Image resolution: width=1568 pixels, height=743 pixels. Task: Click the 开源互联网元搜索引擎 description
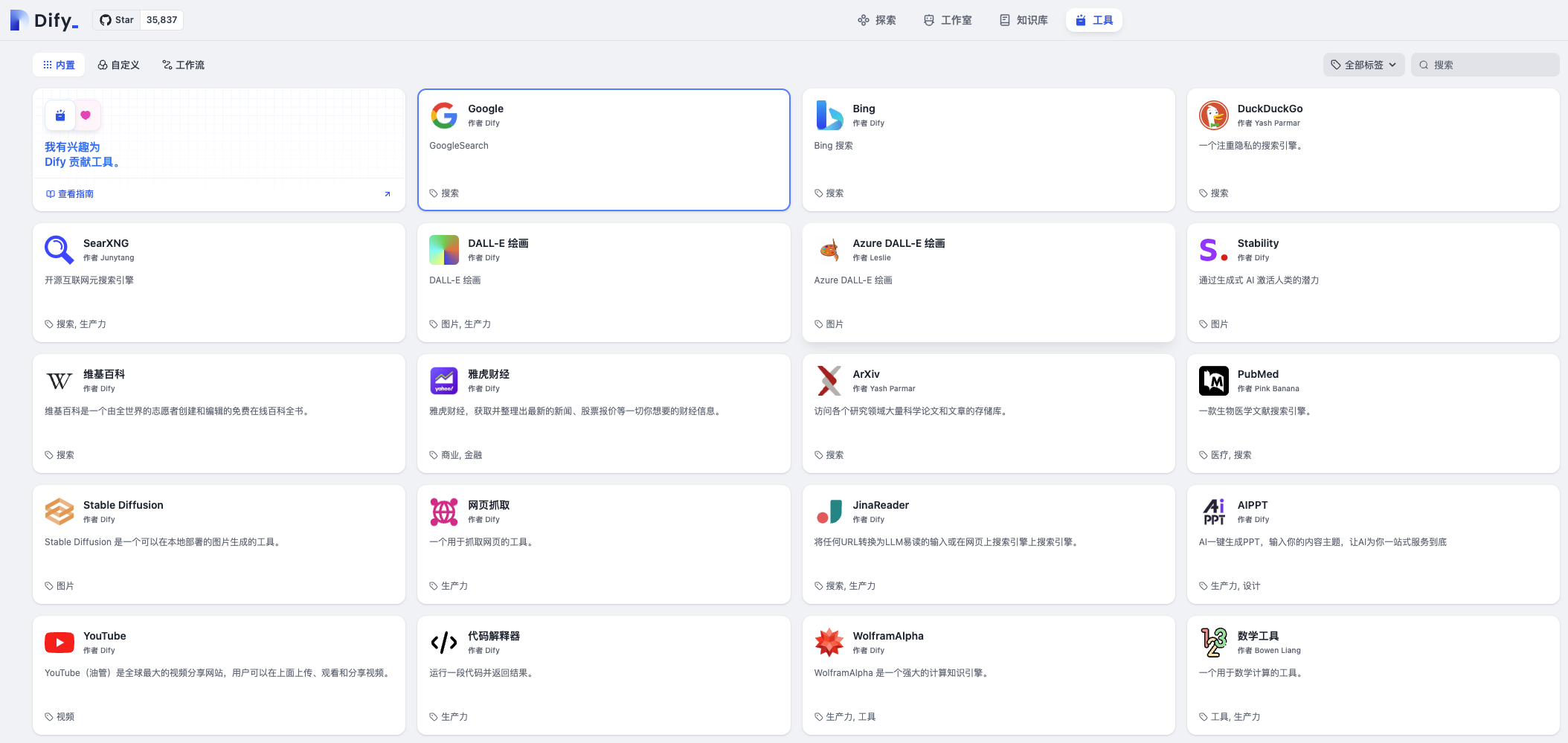89,280
